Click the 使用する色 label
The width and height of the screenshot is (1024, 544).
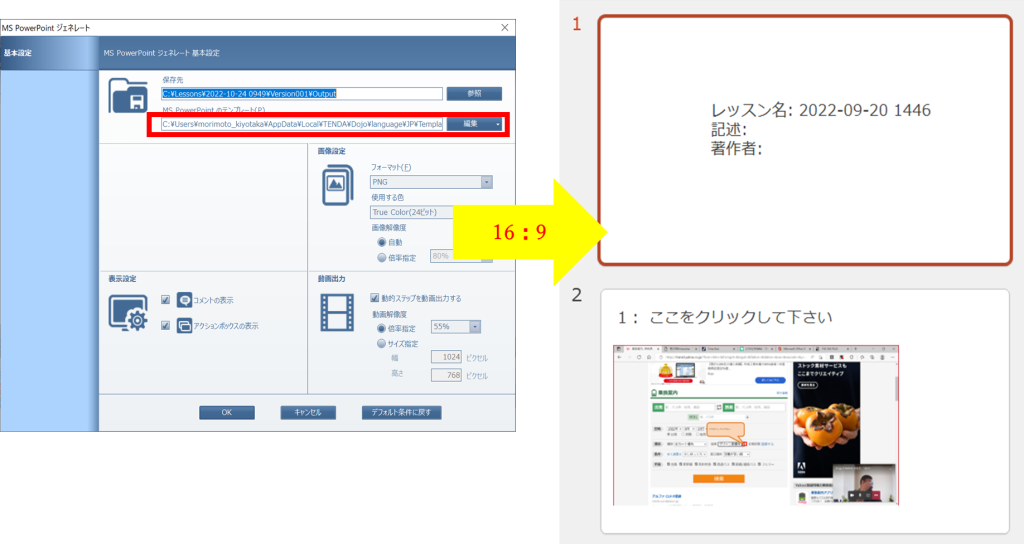click(x=387, y=197)
